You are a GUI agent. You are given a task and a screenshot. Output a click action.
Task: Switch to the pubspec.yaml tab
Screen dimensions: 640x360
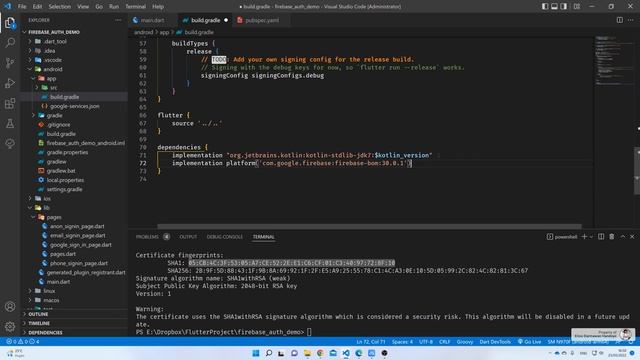pos(262,20)
